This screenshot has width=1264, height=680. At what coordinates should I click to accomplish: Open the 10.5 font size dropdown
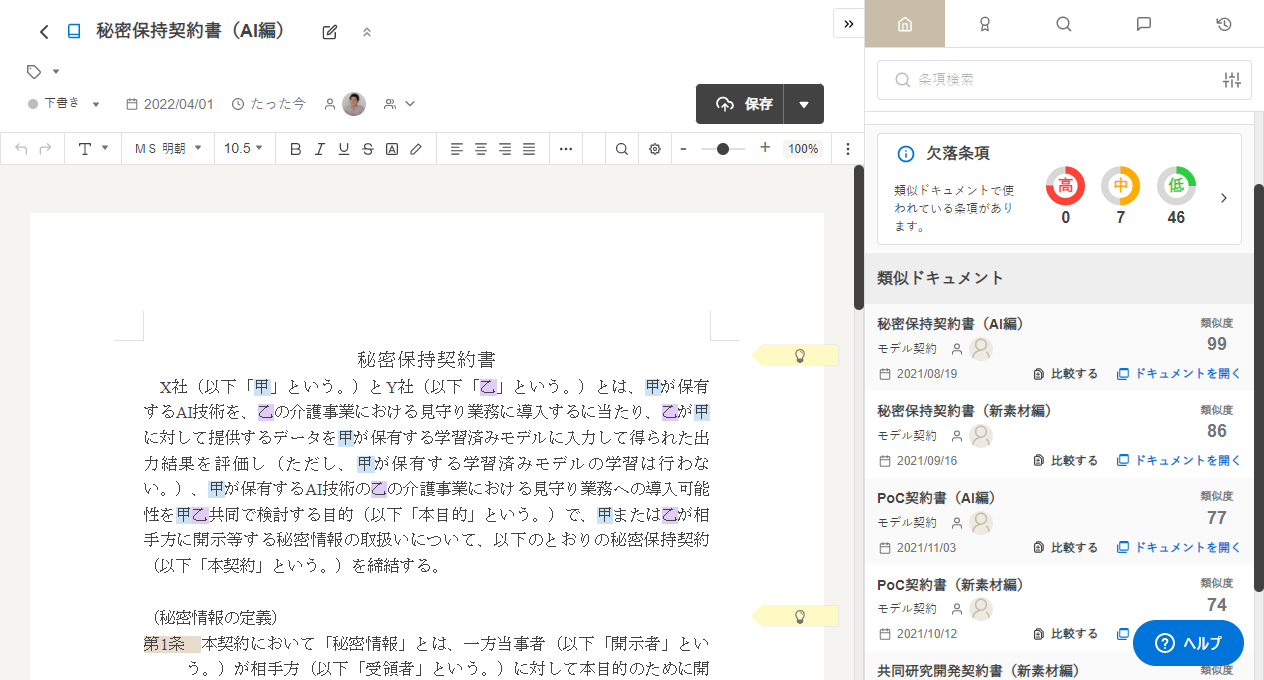point(244,149)
